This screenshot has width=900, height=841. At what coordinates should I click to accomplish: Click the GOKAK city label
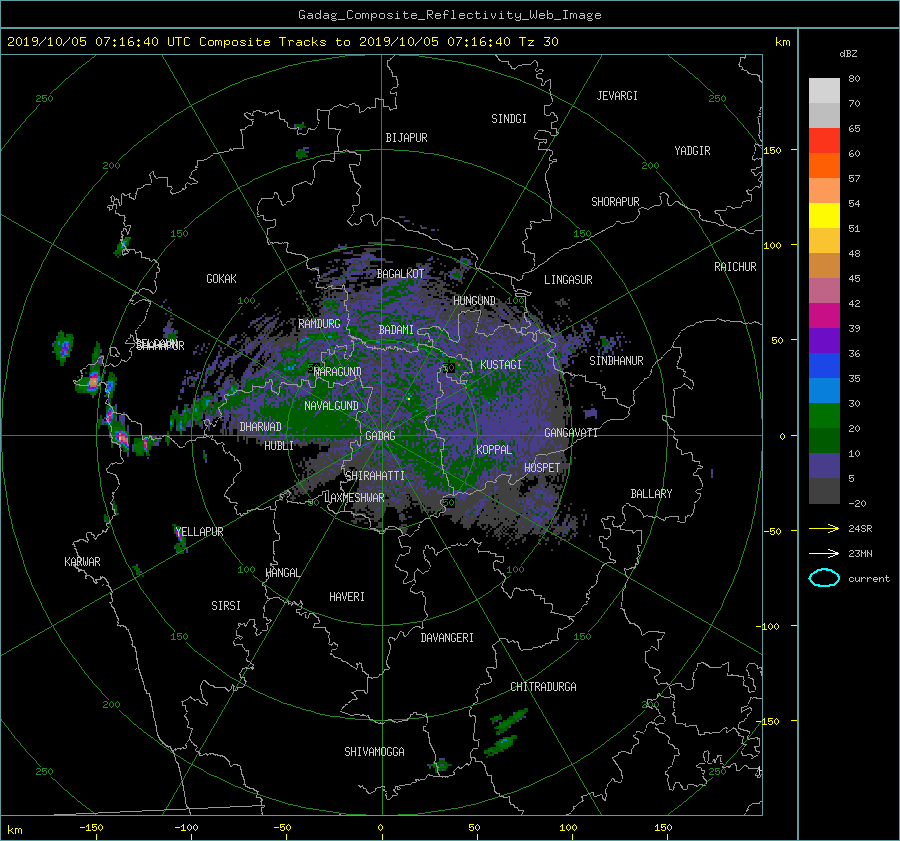221,278
